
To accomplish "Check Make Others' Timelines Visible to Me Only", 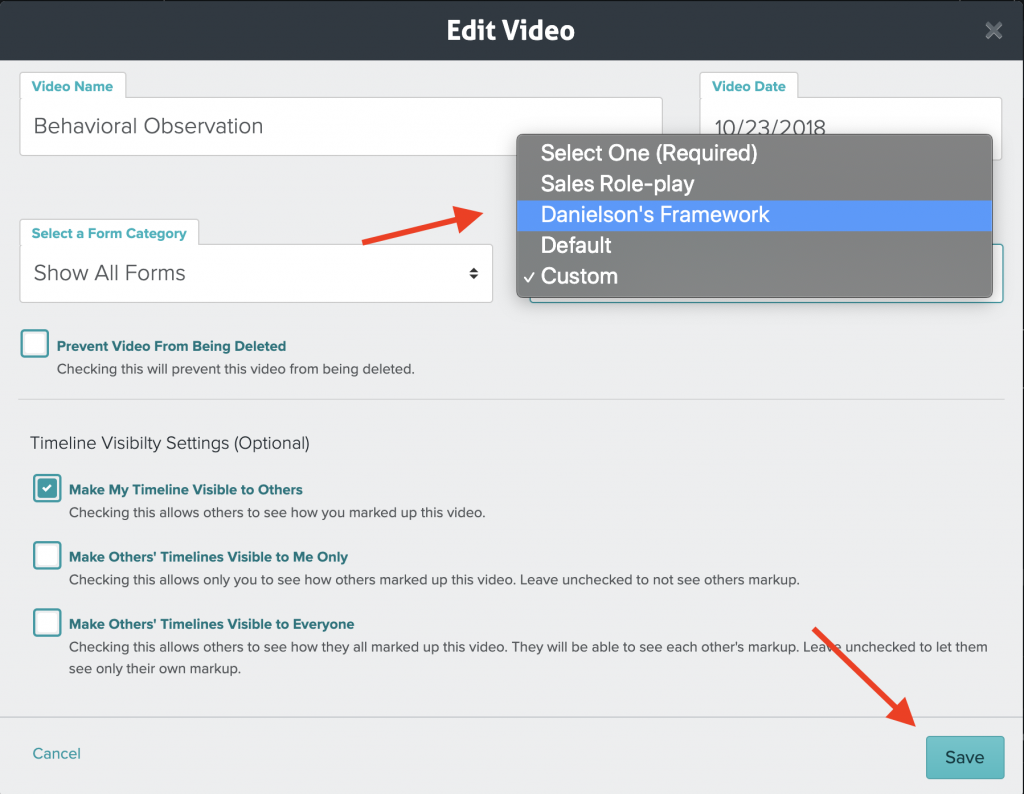I will point(47,556).
